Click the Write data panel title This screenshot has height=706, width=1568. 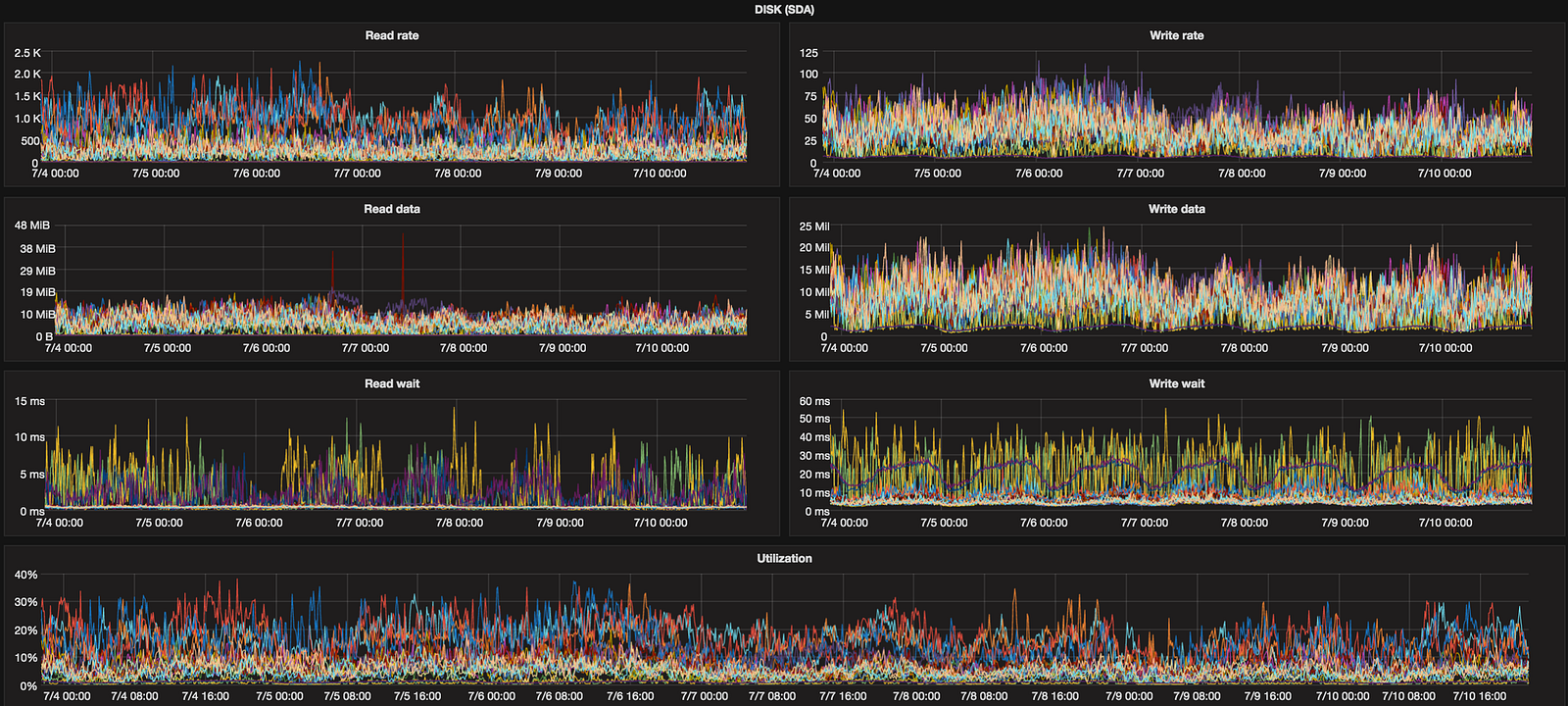1176,209
